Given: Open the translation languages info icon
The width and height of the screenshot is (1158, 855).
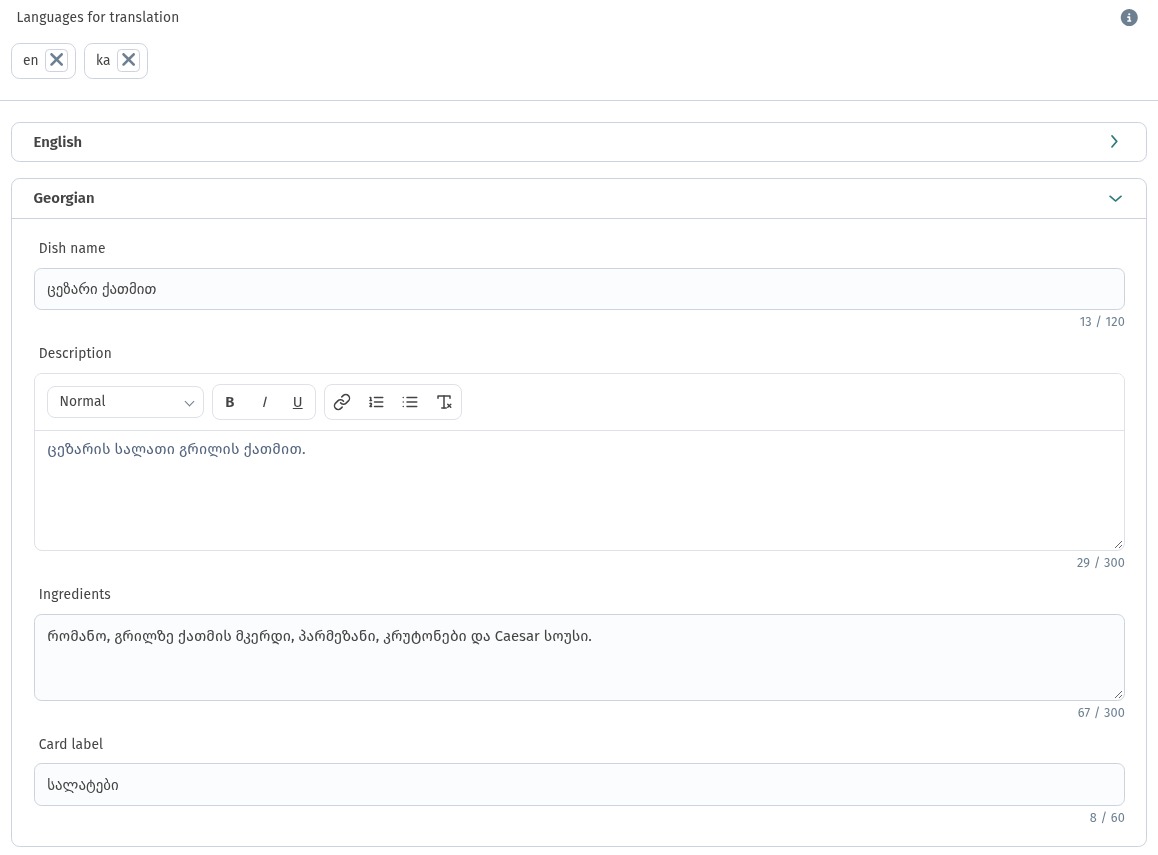Looking at the screenshot, I should (1128, 17).
